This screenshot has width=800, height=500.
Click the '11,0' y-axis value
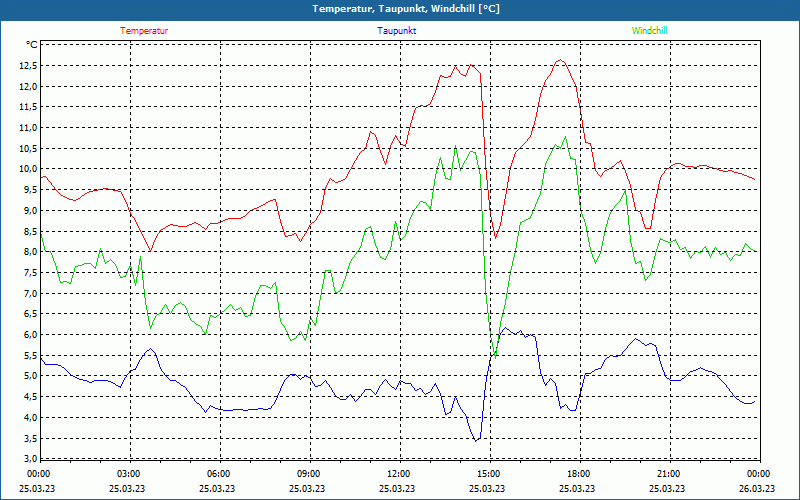(x=28, y=128)
